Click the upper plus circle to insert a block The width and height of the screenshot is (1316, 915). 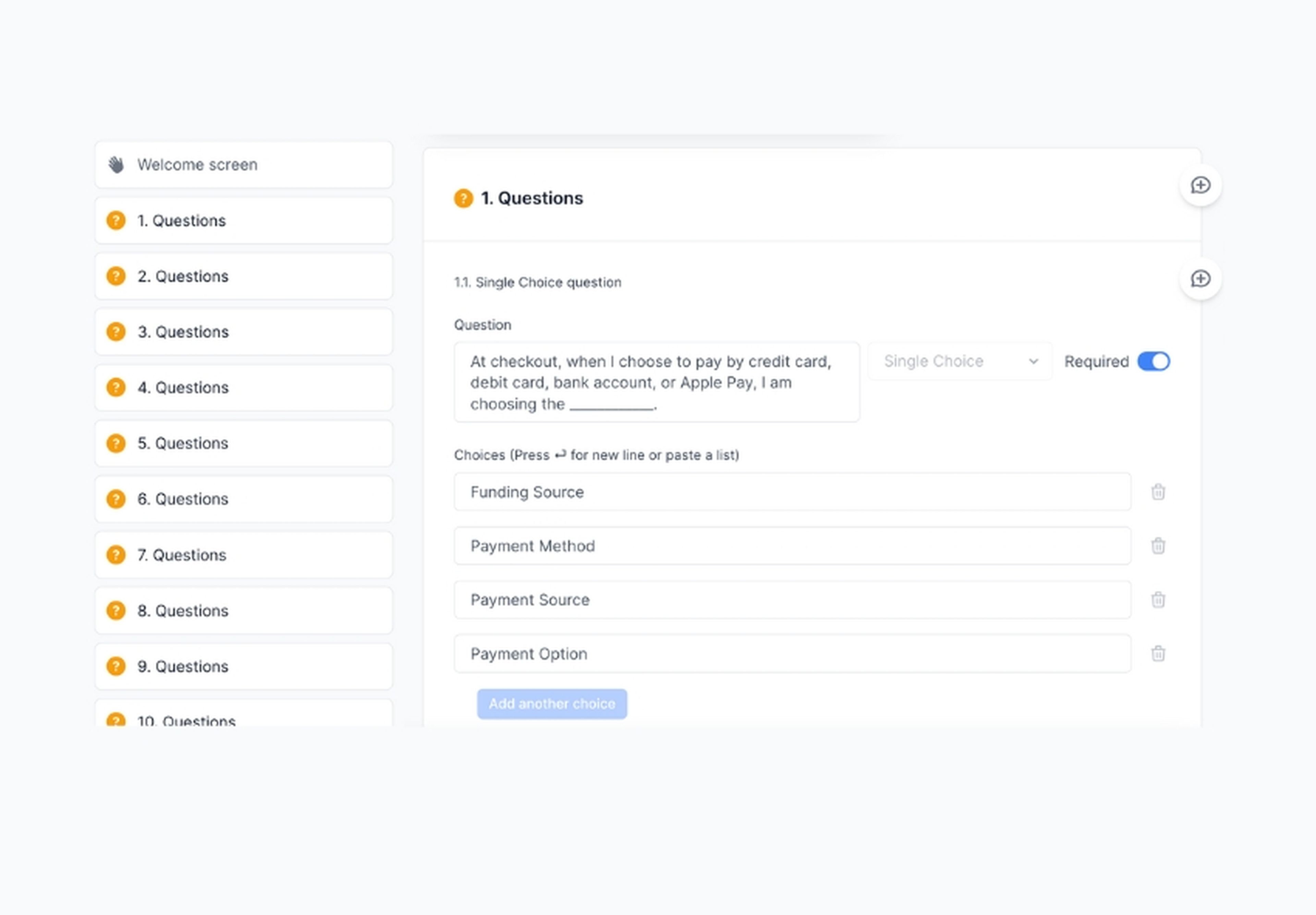(1200, 185)
